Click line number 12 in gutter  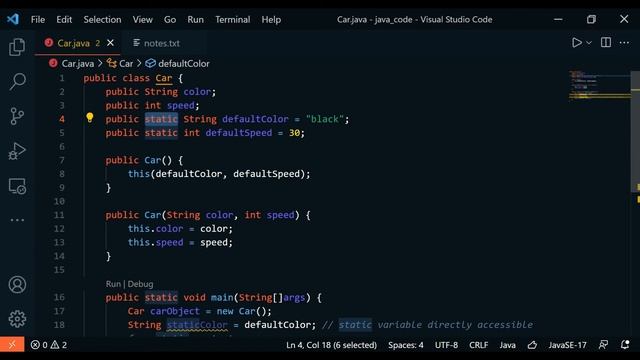click(59, 229)
